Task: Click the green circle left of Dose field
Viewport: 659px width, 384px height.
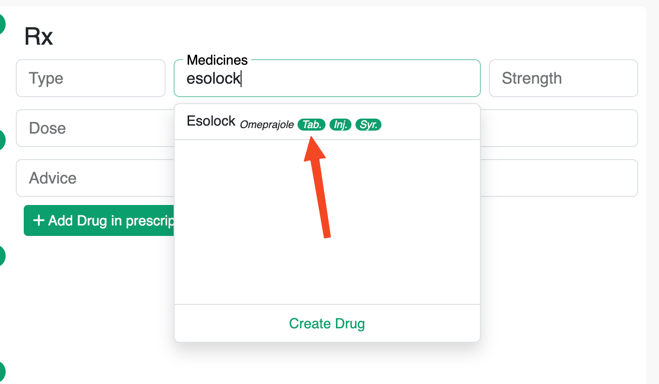Action: (x=1, y=140)
